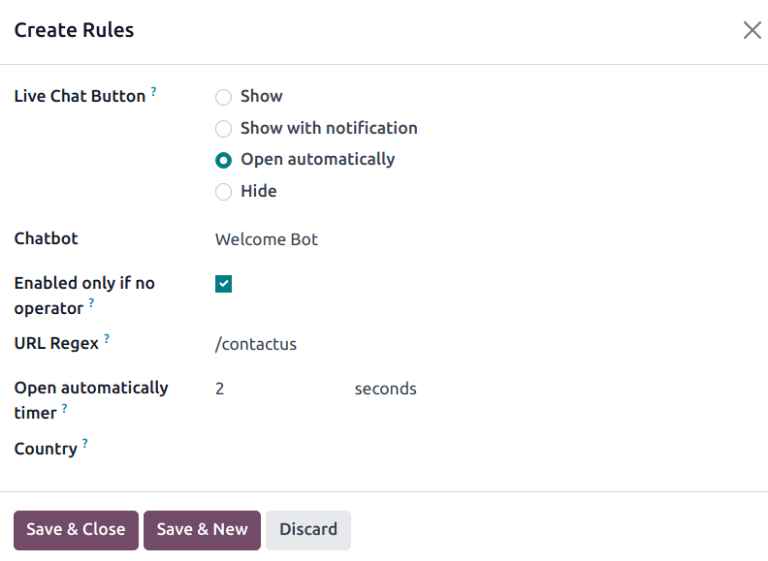Image resolution: width=768 pixels, height=561 pixels.
Task: Click the Live Chat Button label
Action: point(80,97)
